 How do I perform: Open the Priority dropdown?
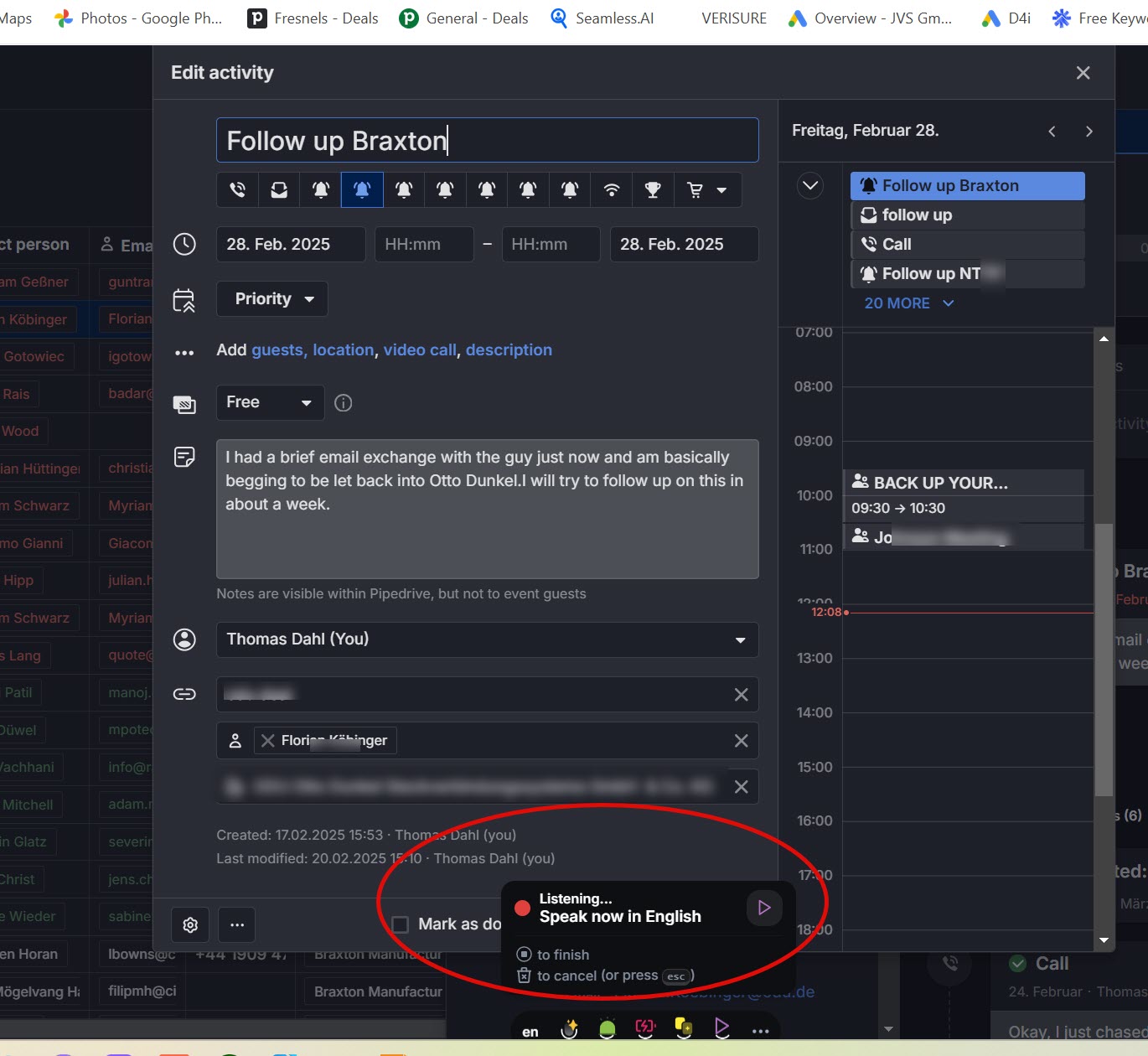pos(271,299)
